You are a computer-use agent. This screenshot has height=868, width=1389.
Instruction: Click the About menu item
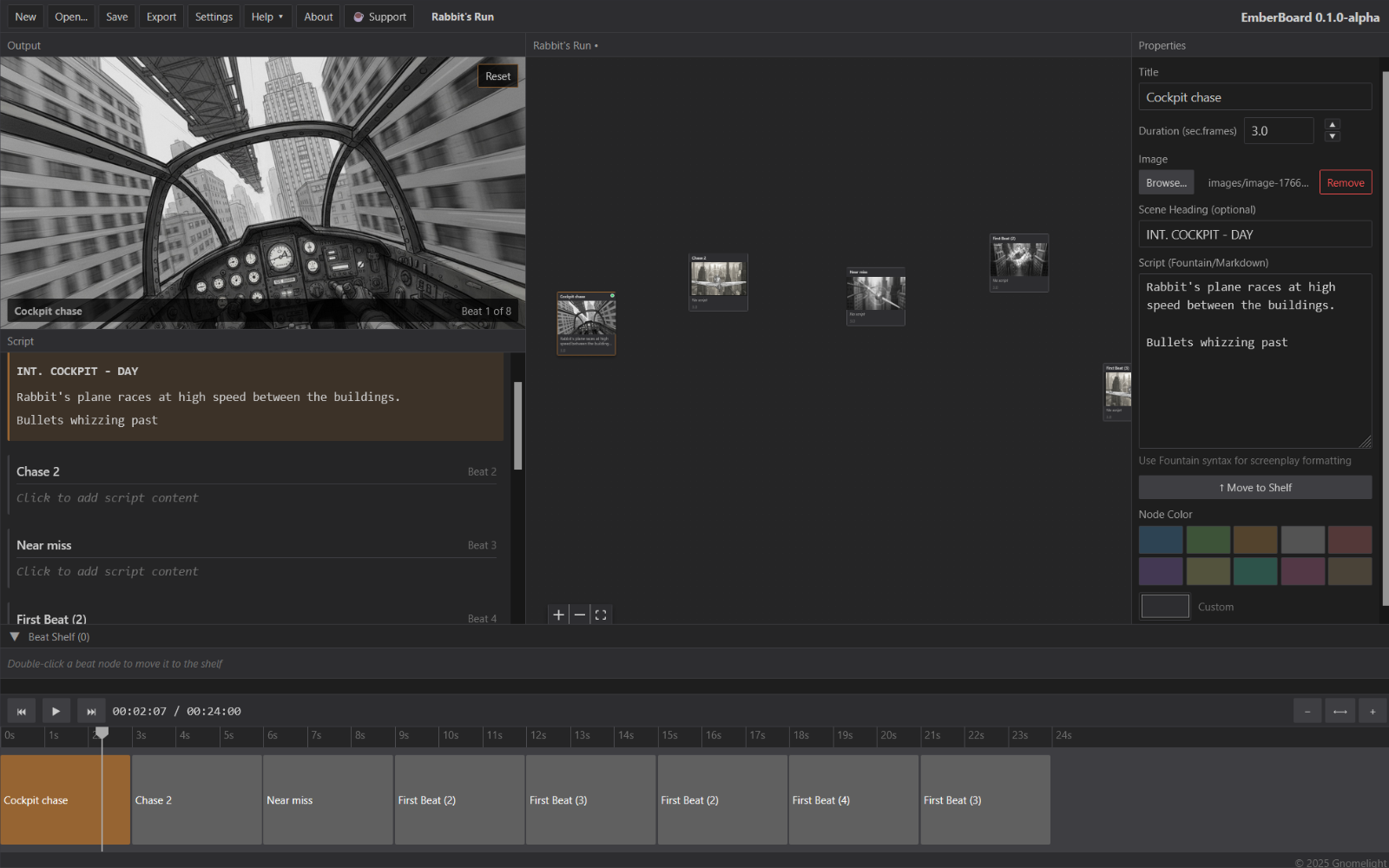tap(318, 16)
